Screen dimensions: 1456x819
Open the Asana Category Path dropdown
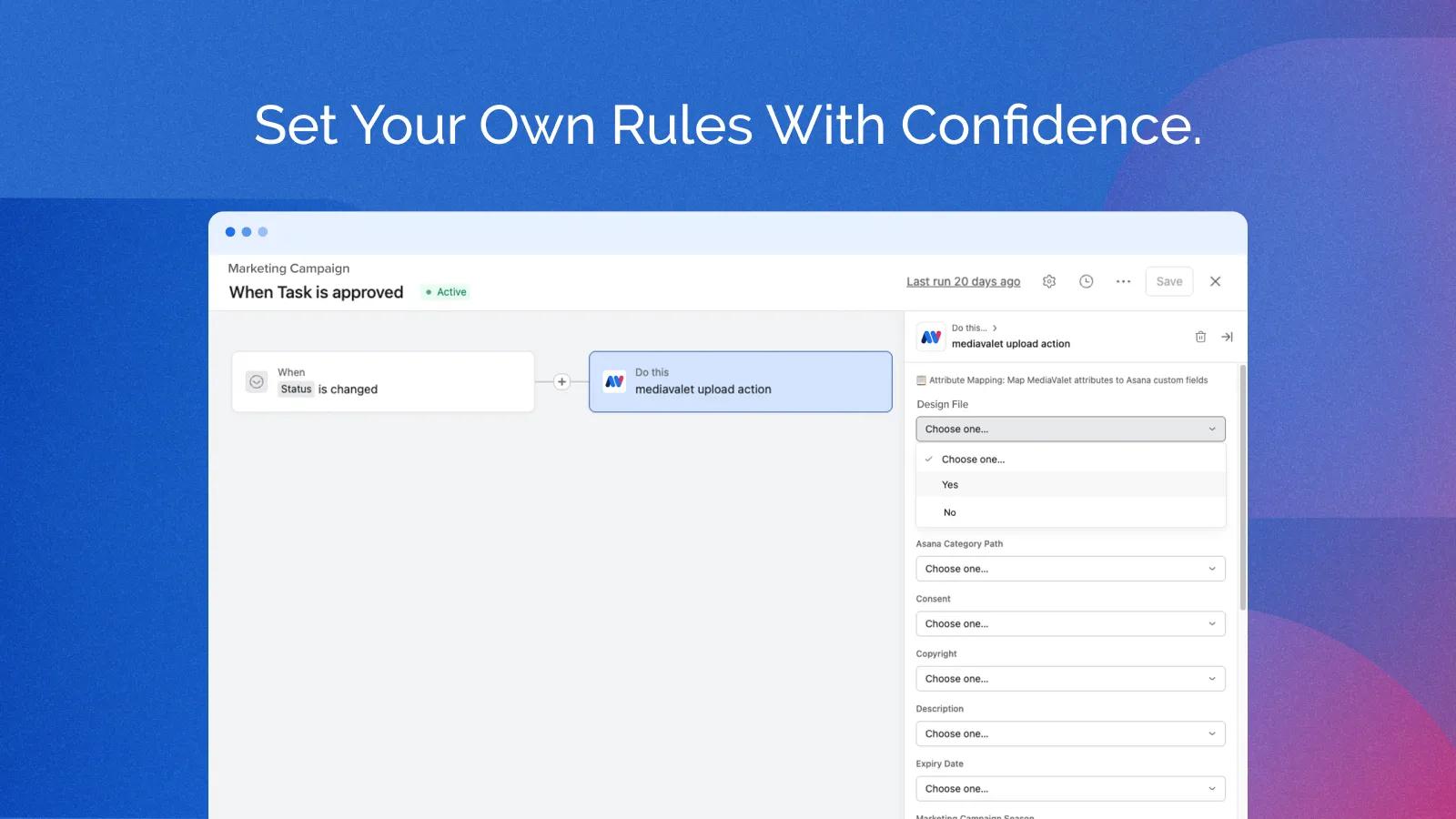[x=1070, y=569]
